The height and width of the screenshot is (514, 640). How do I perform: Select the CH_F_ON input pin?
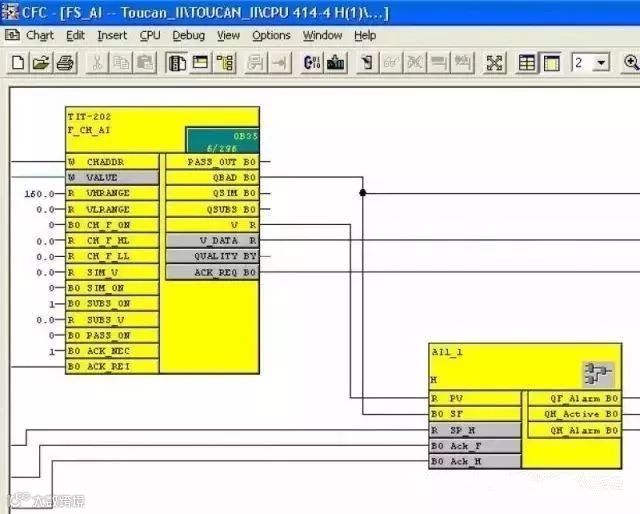click(x=112, y=225)
